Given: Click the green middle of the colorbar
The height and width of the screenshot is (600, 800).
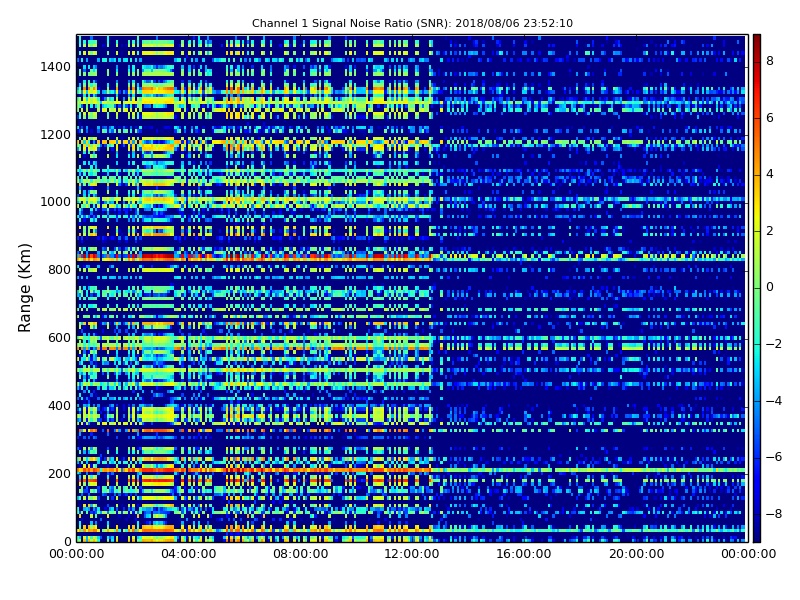Looking at the screenshot, I should click(757, 288).
